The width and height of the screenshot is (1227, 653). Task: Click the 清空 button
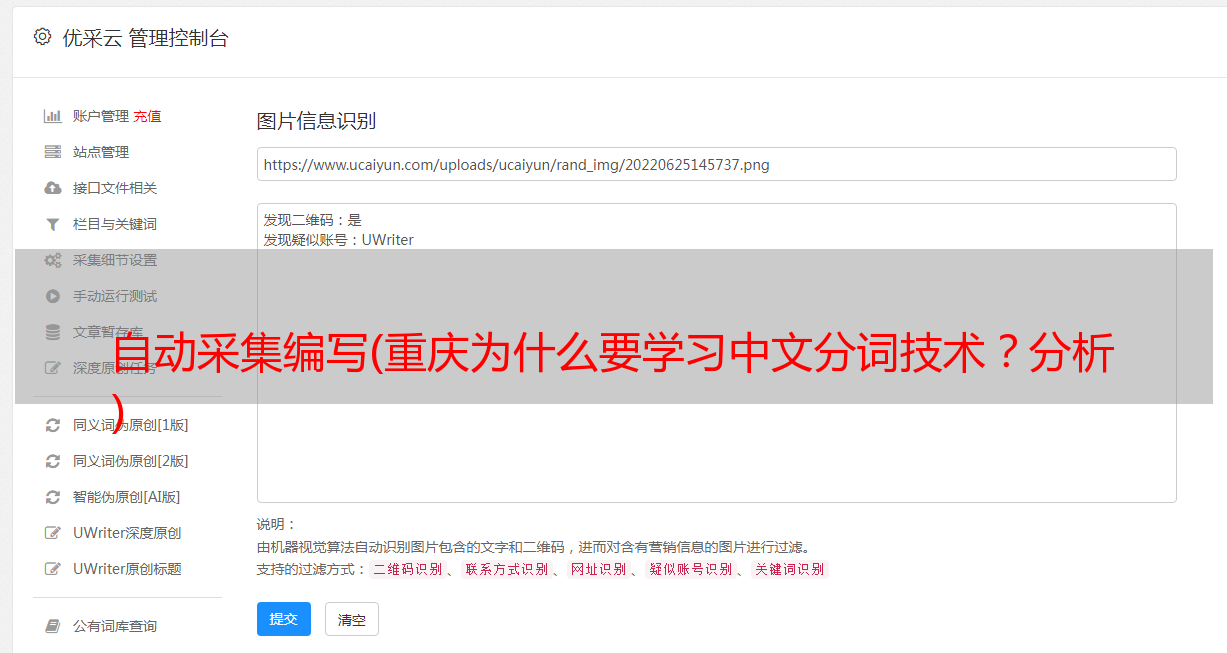coord(352,619)
